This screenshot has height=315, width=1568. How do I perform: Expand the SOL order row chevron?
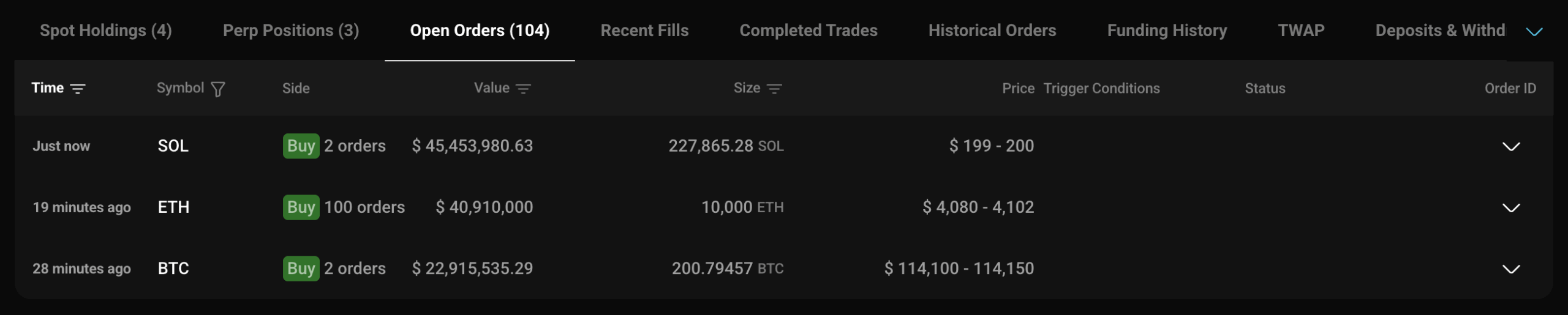pyautogui.click(x=1511, y=146)
